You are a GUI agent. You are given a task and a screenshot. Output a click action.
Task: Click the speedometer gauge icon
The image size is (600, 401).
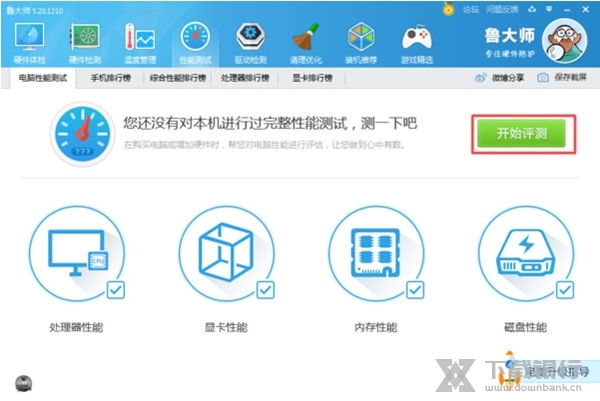[x=82, y=134]
